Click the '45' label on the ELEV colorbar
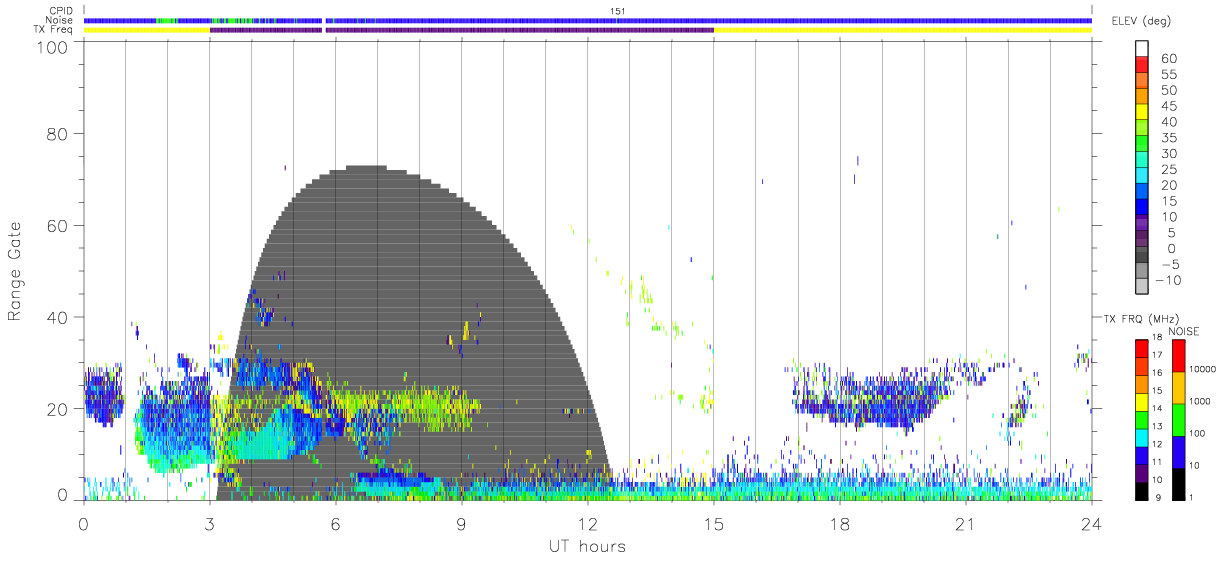1228x567 pixels. pyautogui.click(x=1167, y=106)
